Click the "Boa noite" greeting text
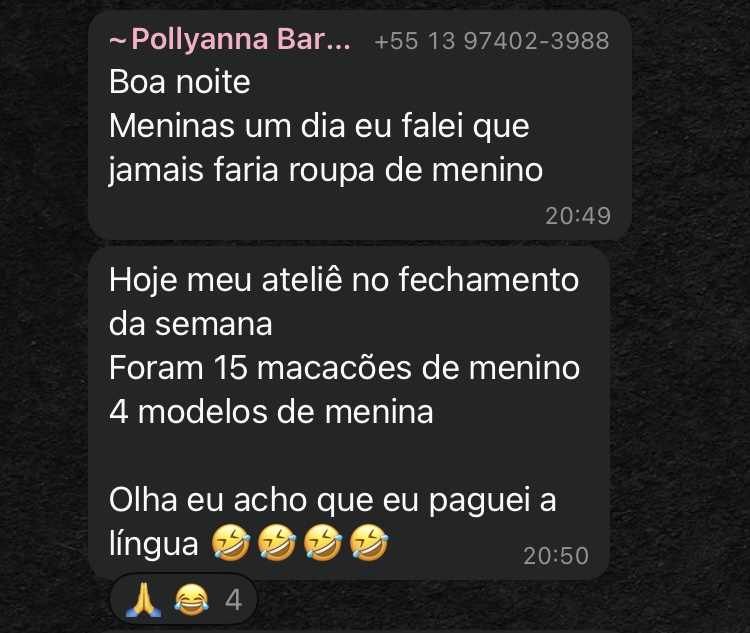The image size is (750, 633). pos(180,82)
